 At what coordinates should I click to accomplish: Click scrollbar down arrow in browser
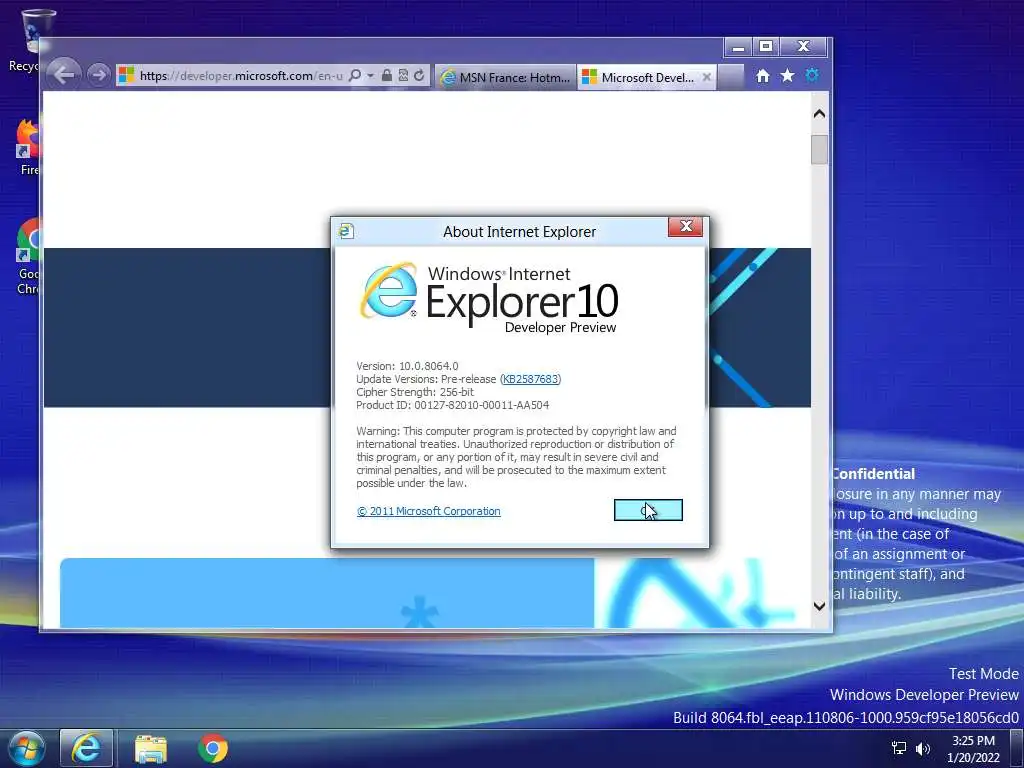click(x=820, y=606)
